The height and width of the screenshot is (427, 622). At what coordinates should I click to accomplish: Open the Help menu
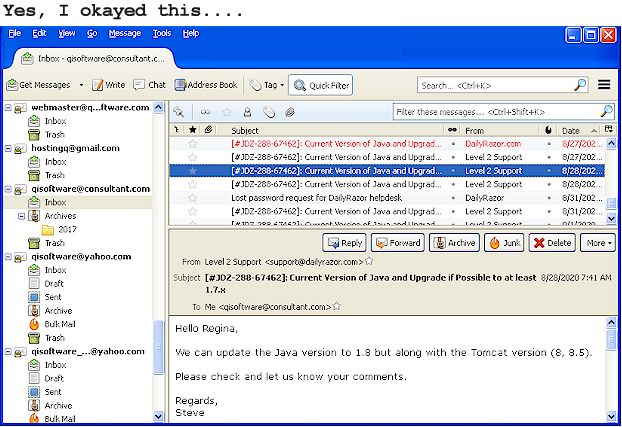click(x=191, y=33)
